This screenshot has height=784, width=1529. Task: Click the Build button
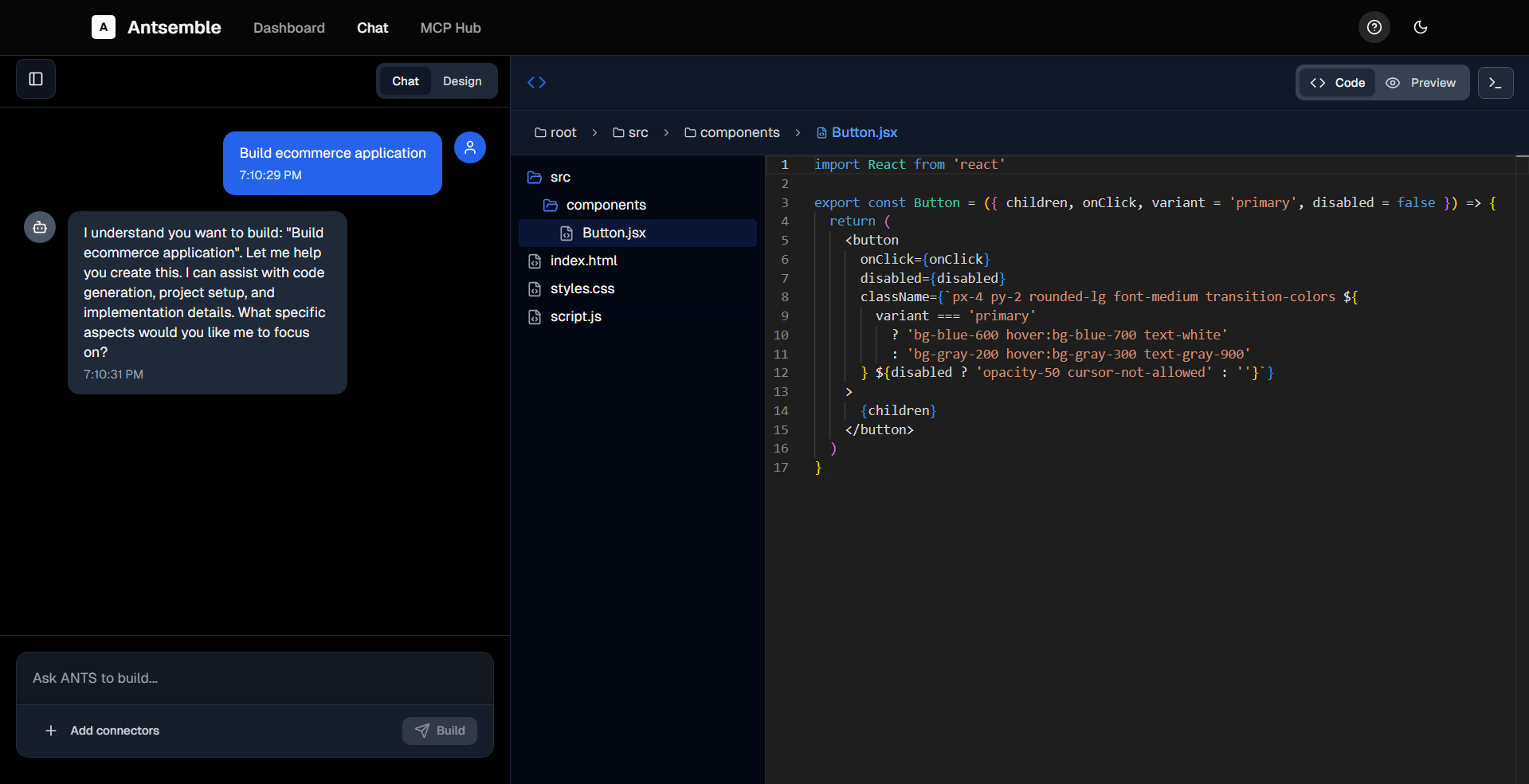[439, 731]
